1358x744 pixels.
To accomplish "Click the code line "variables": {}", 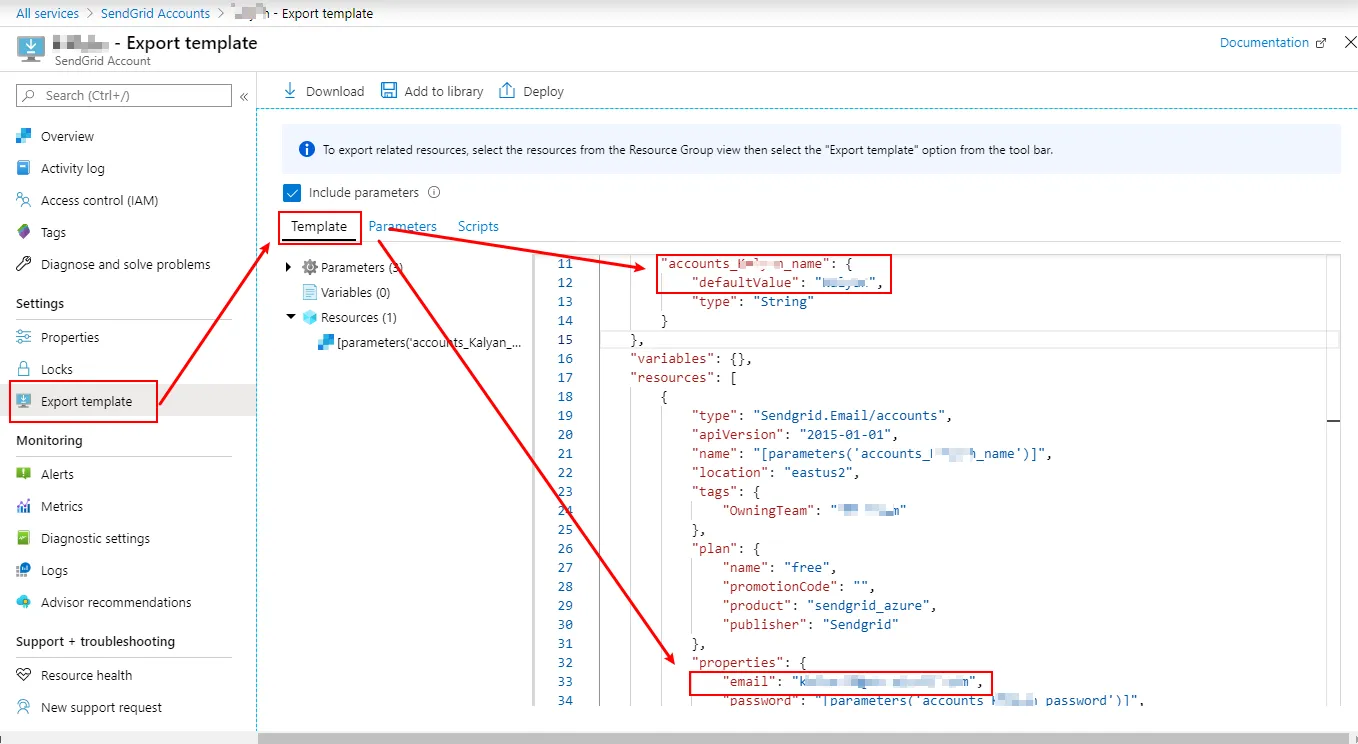I will tap(690, 359).
